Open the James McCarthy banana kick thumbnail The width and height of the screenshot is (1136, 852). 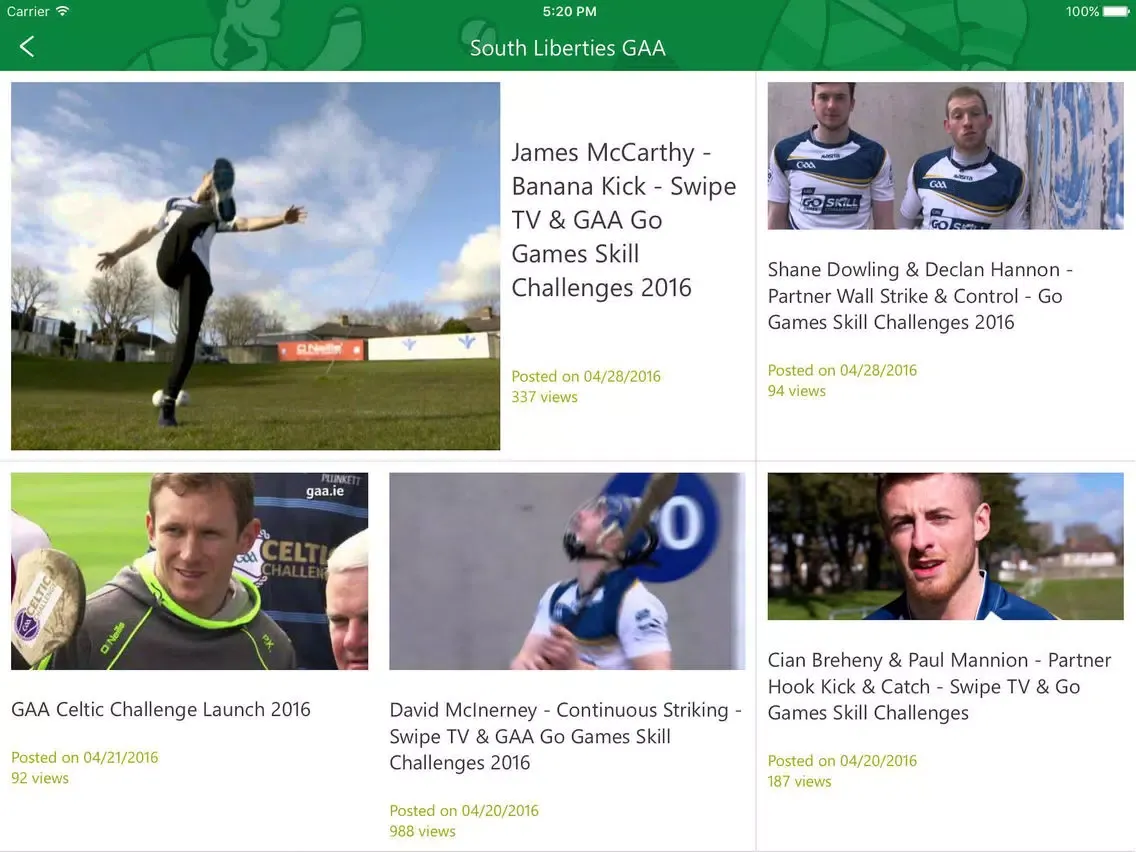255,266
